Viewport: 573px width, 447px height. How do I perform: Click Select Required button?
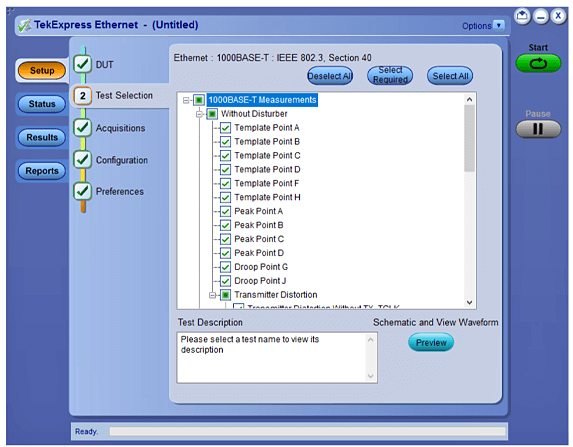coord(390,75)
